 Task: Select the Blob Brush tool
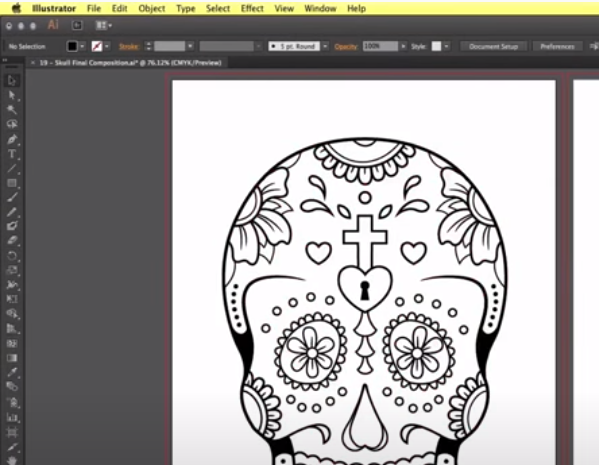point(11,226)
